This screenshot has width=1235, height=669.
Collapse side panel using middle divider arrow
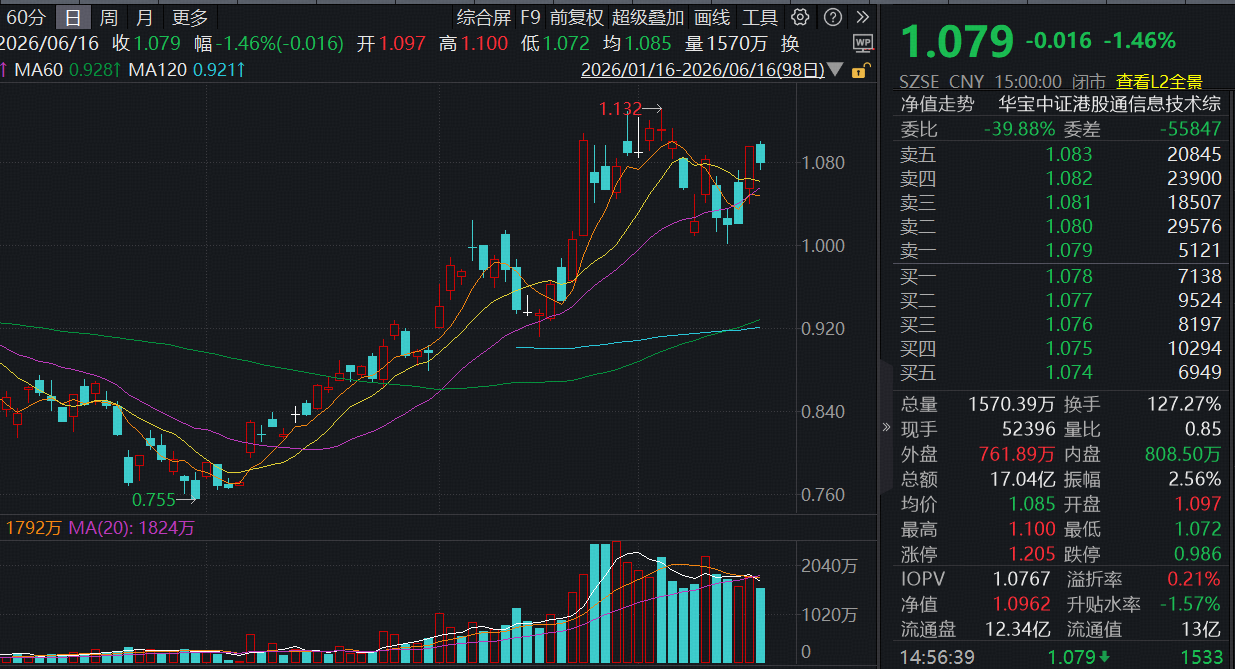(x=885, y=428)
